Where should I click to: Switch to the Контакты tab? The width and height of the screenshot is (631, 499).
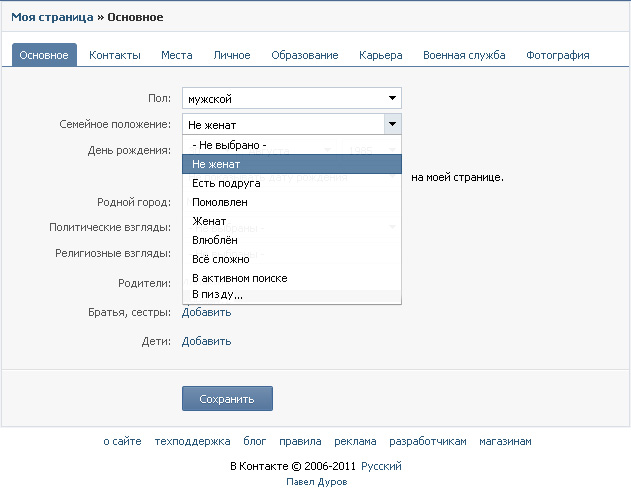[x=115, y=55]
